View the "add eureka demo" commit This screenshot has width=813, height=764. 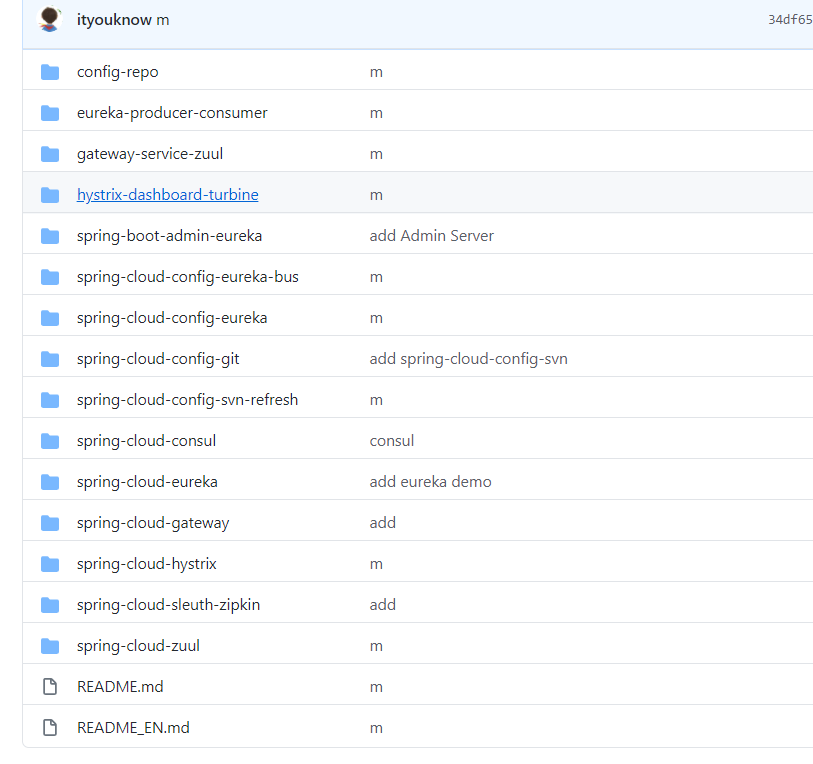pos(430,482)
